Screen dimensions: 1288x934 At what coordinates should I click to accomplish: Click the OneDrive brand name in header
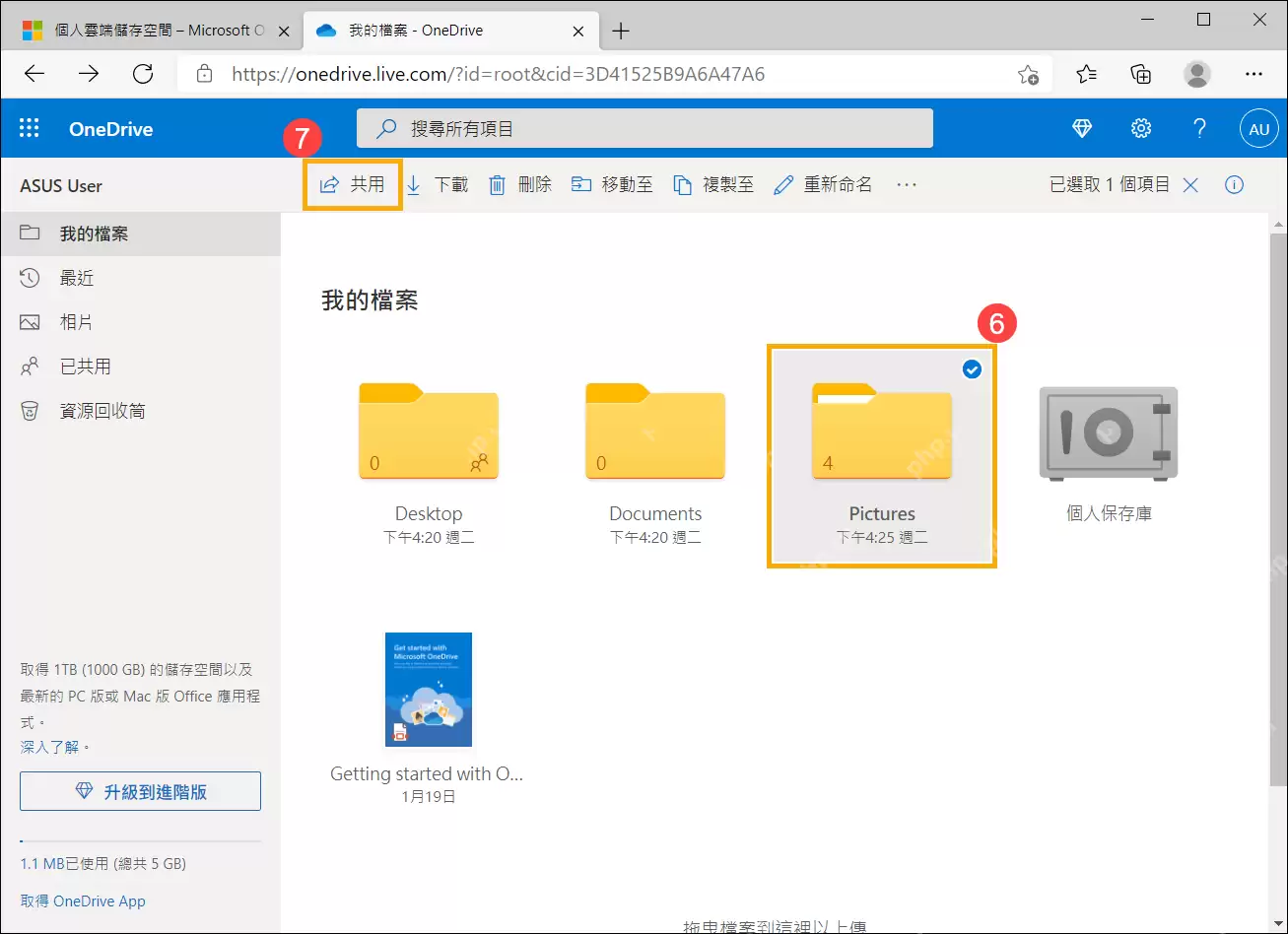click(110, 129)
